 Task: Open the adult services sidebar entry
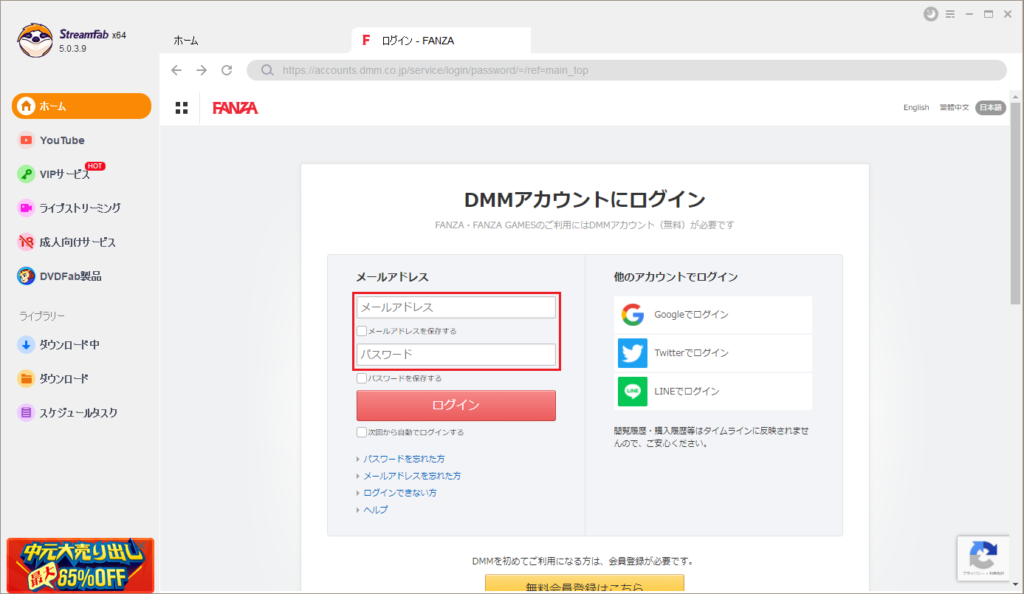click(x=67, y=242)
